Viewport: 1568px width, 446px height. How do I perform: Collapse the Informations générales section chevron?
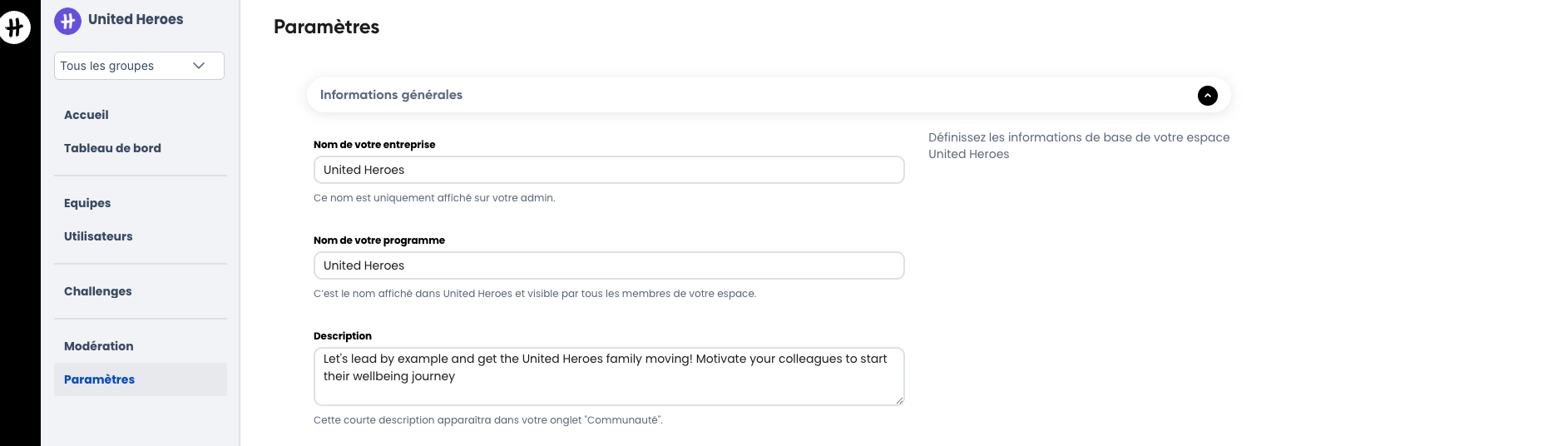coord(1207,96)
